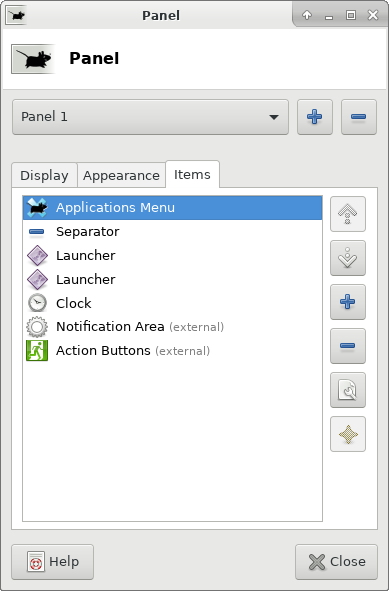
Task: Click the move item up arrow button
Action: (x=348, y=214)
